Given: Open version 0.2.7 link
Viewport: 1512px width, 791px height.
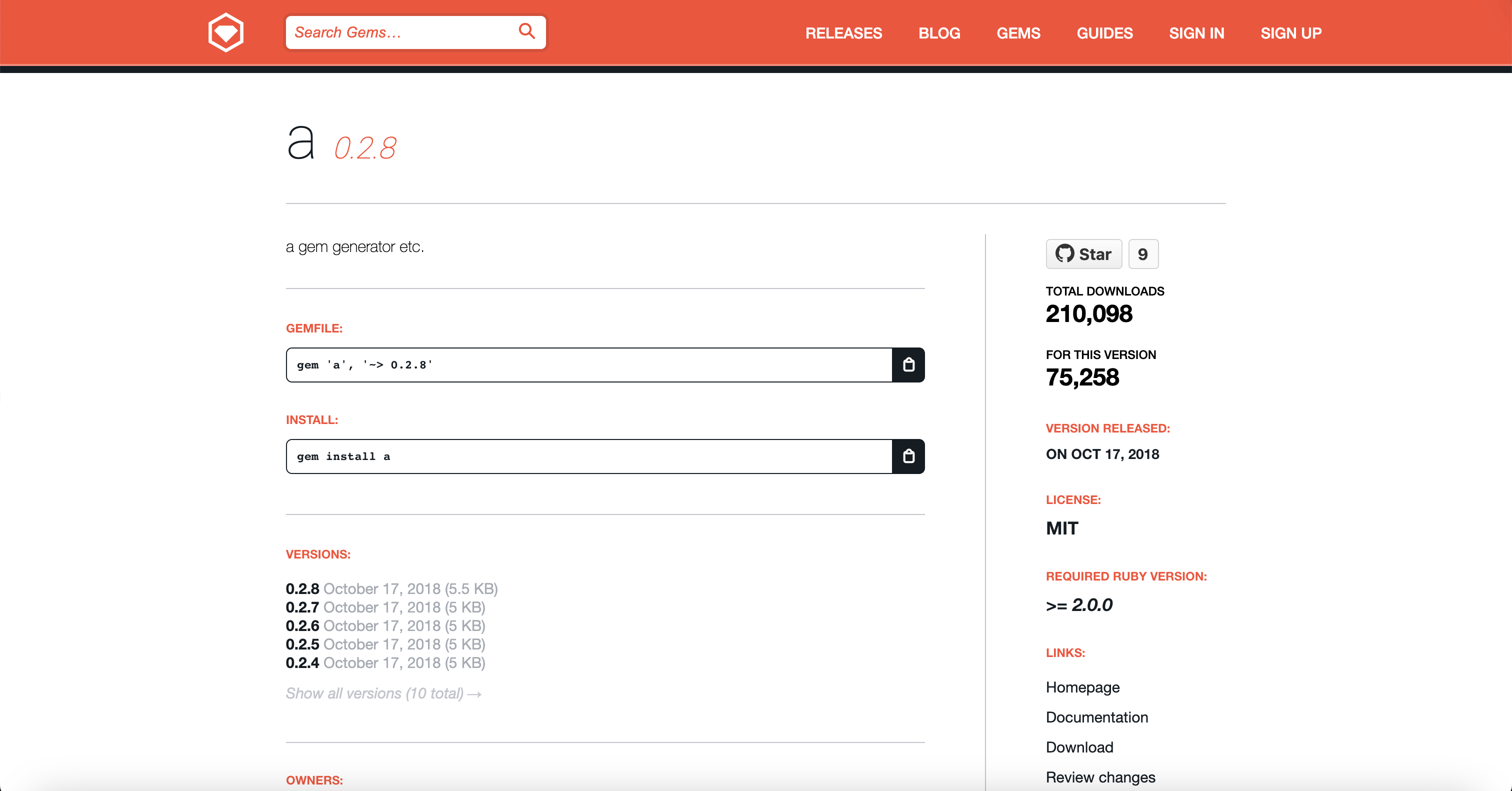Looking at the screenshot, I should 302,607.
